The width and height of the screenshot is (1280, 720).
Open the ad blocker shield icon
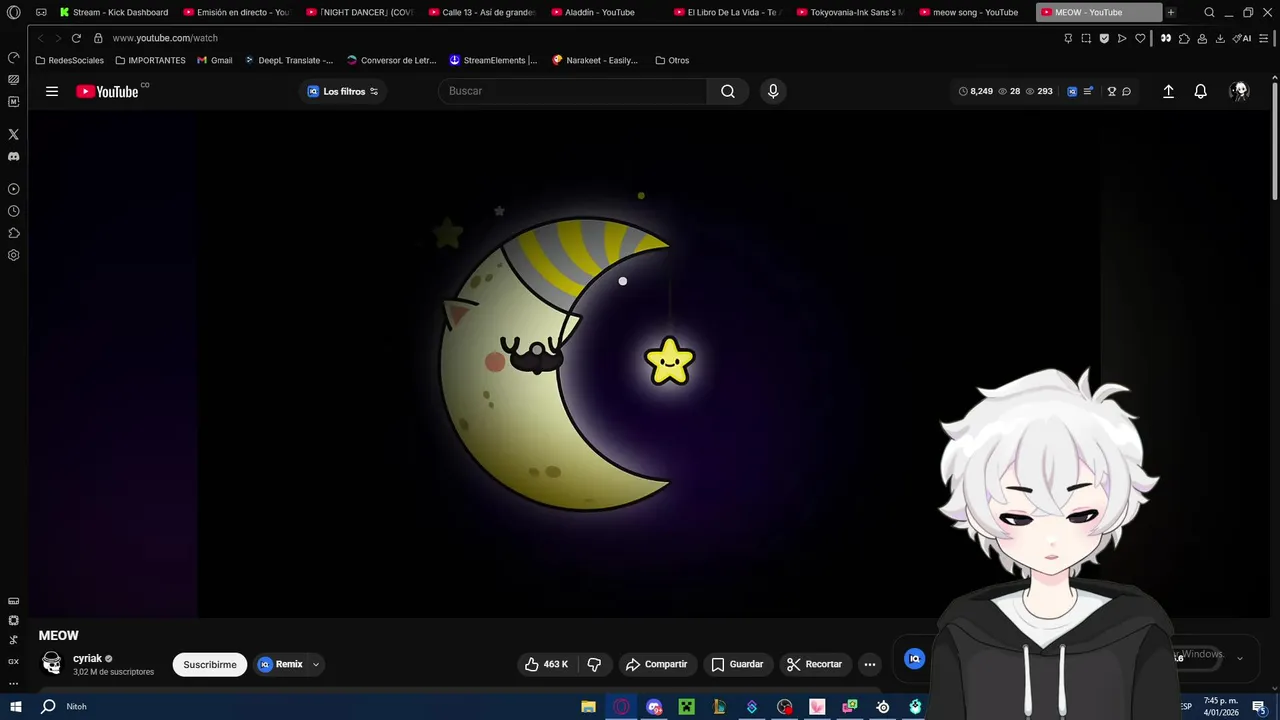click(1104, 38)
